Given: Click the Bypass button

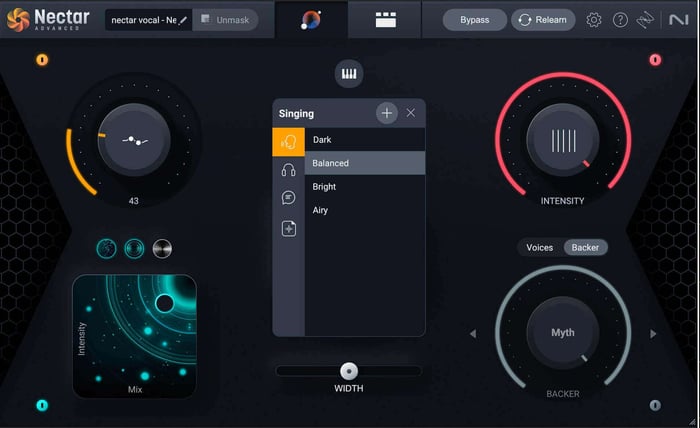Looking at the screenshot, I should 475,20.
